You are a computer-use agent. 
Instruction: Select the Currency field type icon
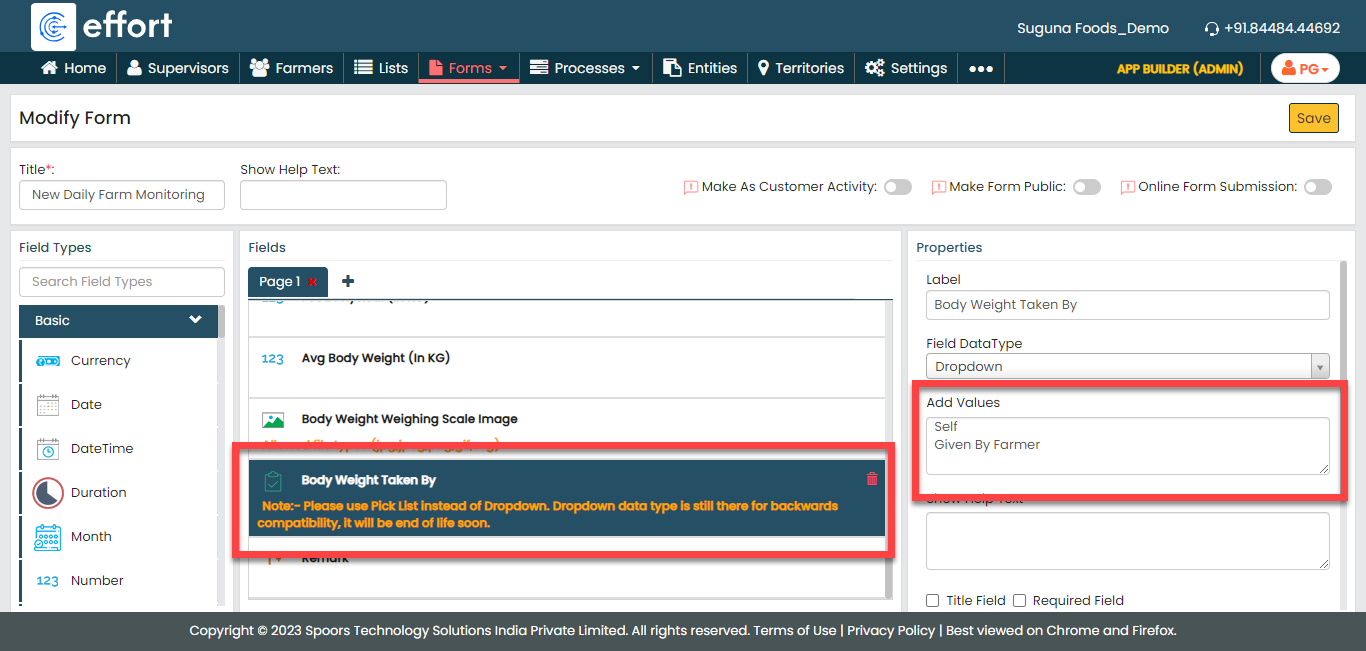[48, 361]
